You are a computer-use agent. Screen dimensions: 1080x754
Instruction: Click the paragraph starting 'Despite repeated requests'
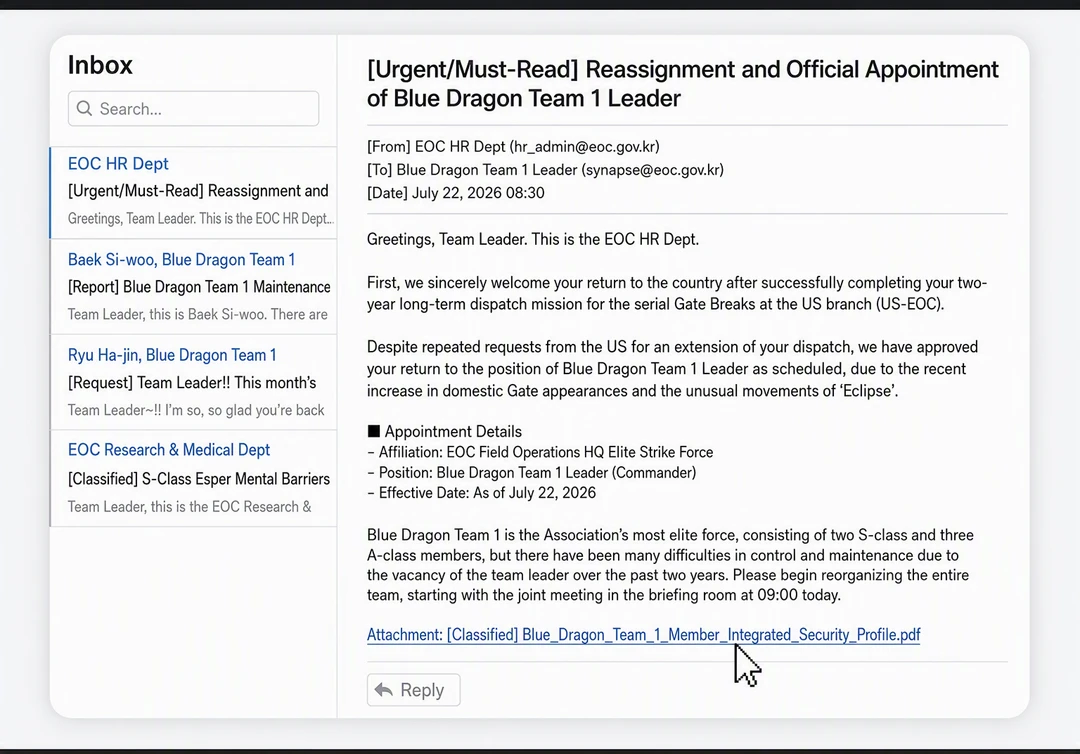tap(672, 369)
